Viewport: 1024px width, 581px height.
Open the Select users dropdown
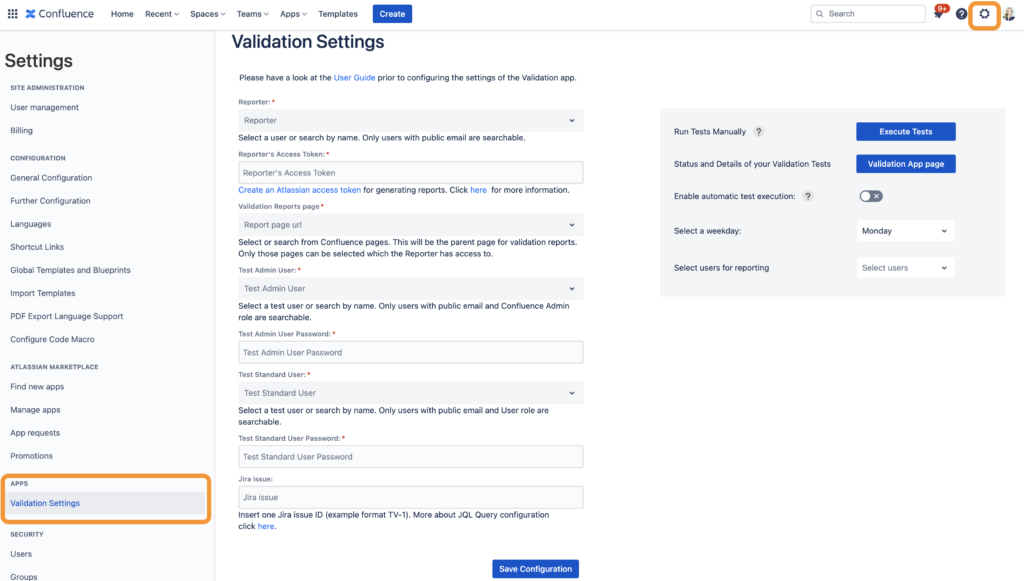pyautogui.click(x=905, y=268)
